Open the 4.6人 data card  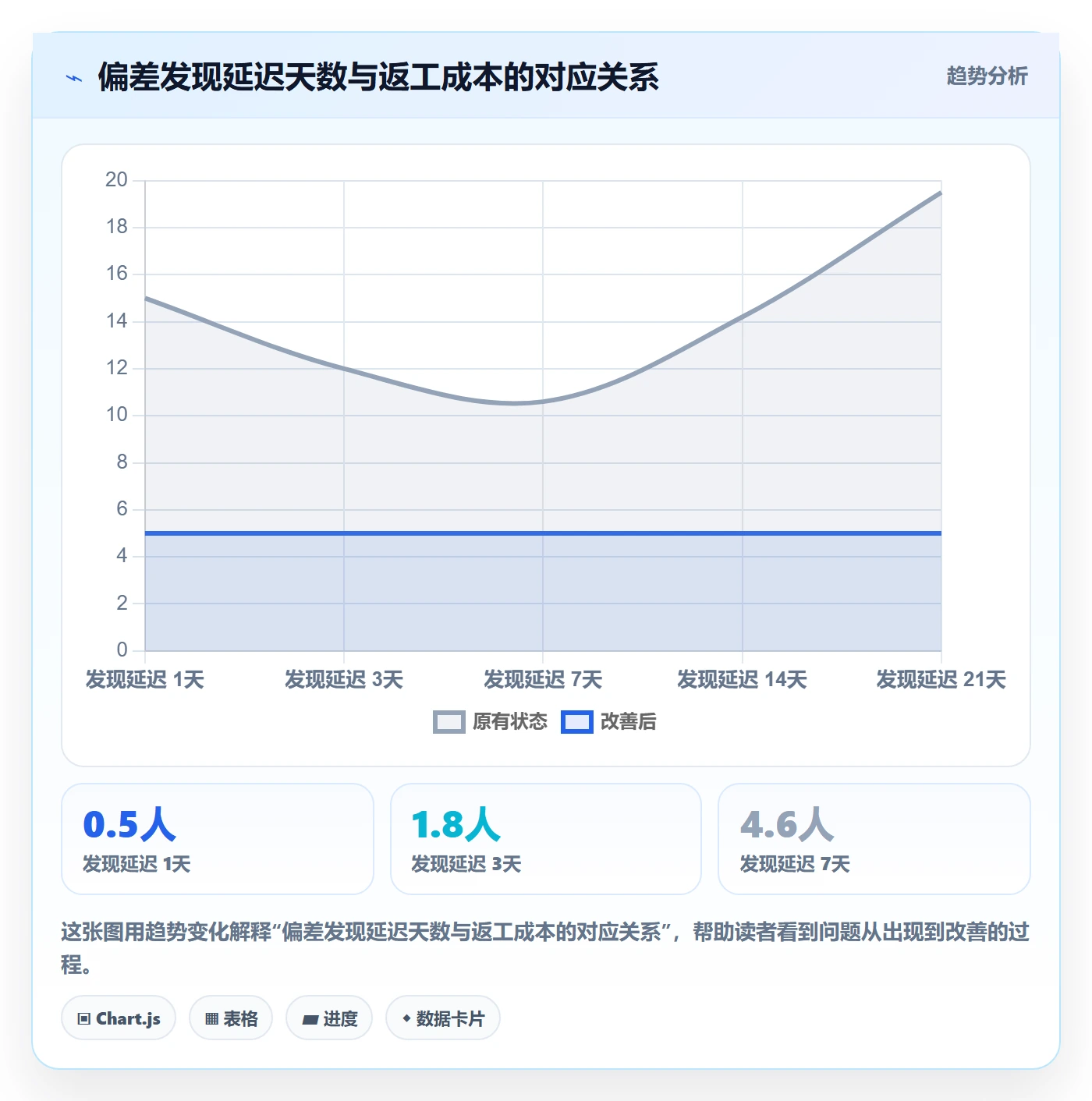874,839
